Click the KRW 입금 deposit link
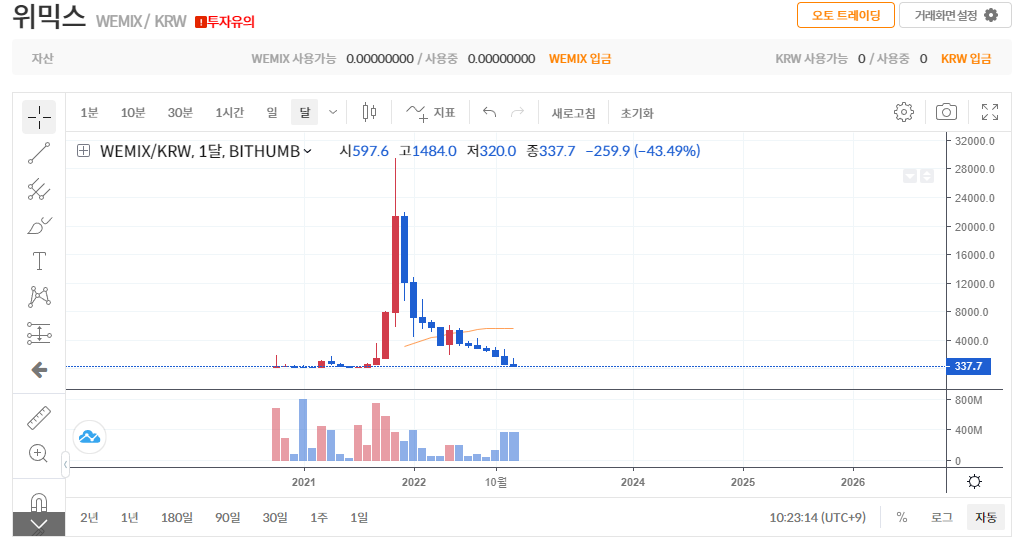This screenshot has height=547, width=1020. point(966,59)
